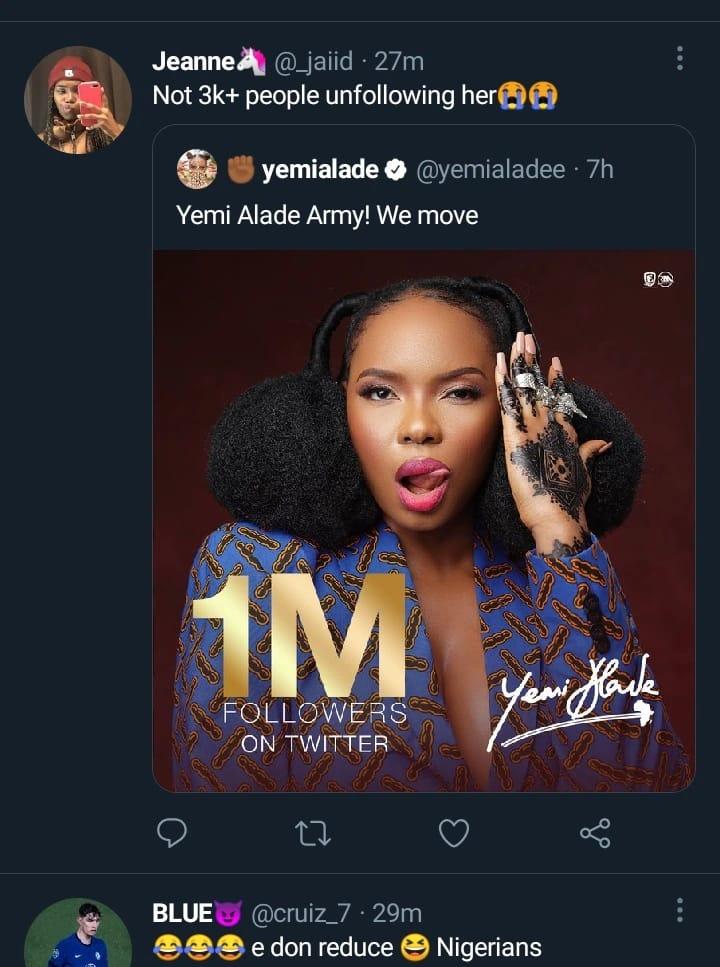Open more options on Jeanne's tweet
This screenshot has width=720, height=967.
(x=680, y=58)
